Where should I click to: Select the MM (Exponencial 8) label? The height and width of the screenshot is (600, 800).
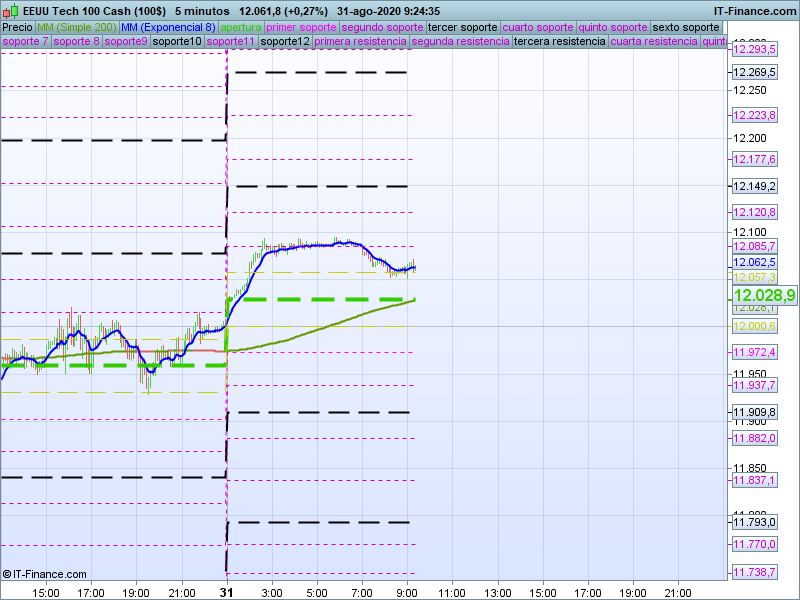167,27
